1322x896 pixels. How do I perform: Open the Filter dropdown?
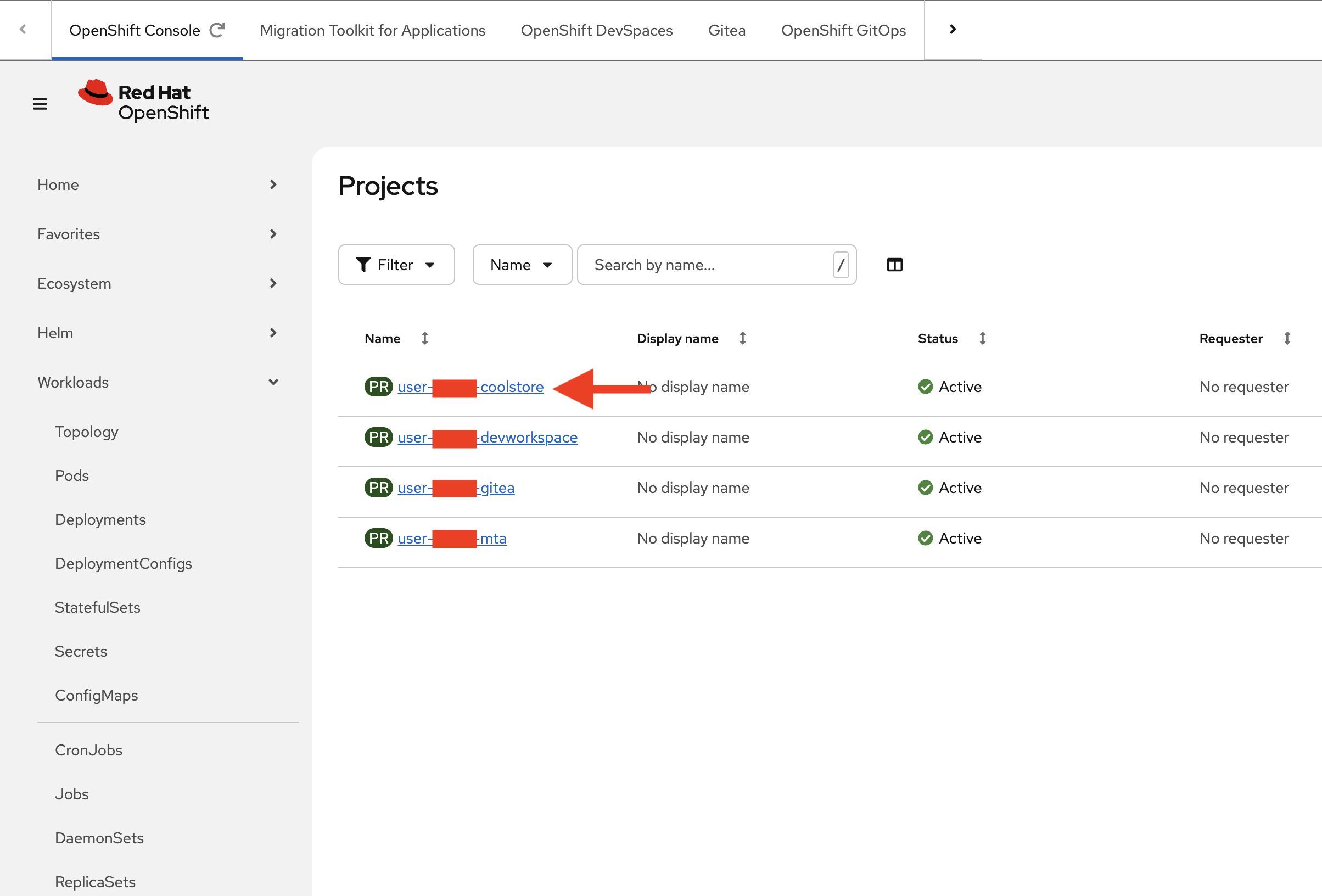[x=396, y=265]
